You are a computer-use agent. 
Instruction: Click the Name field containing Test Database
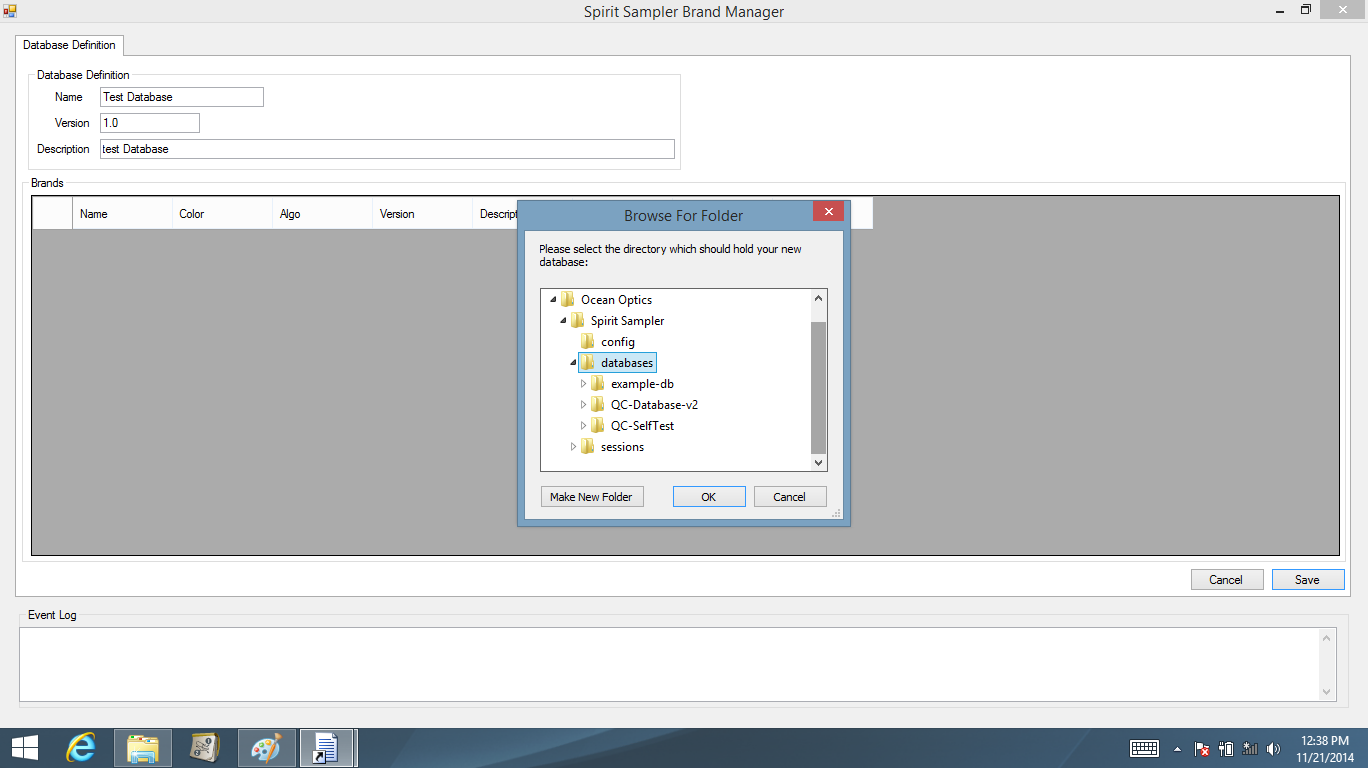(x=182, y=97)
